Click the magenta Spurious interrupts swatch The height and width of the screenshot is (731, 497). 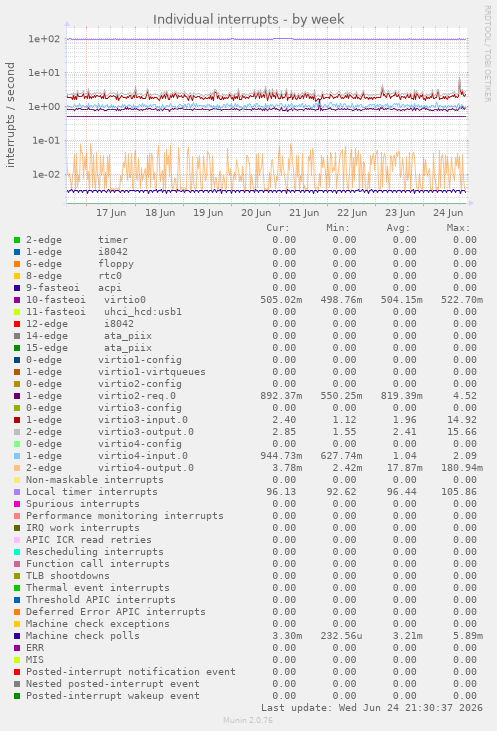tap(17, 504)
